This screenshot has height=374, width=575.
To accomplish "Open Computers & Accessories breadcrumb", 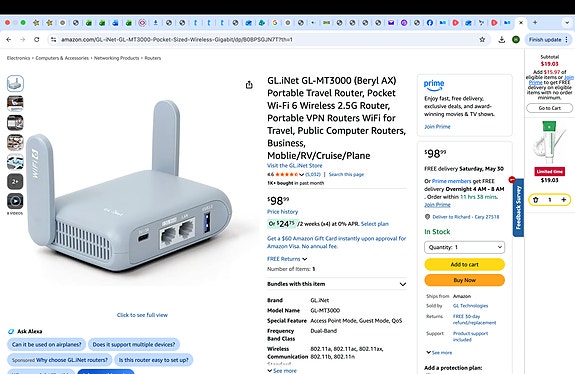I will (62, 58).
